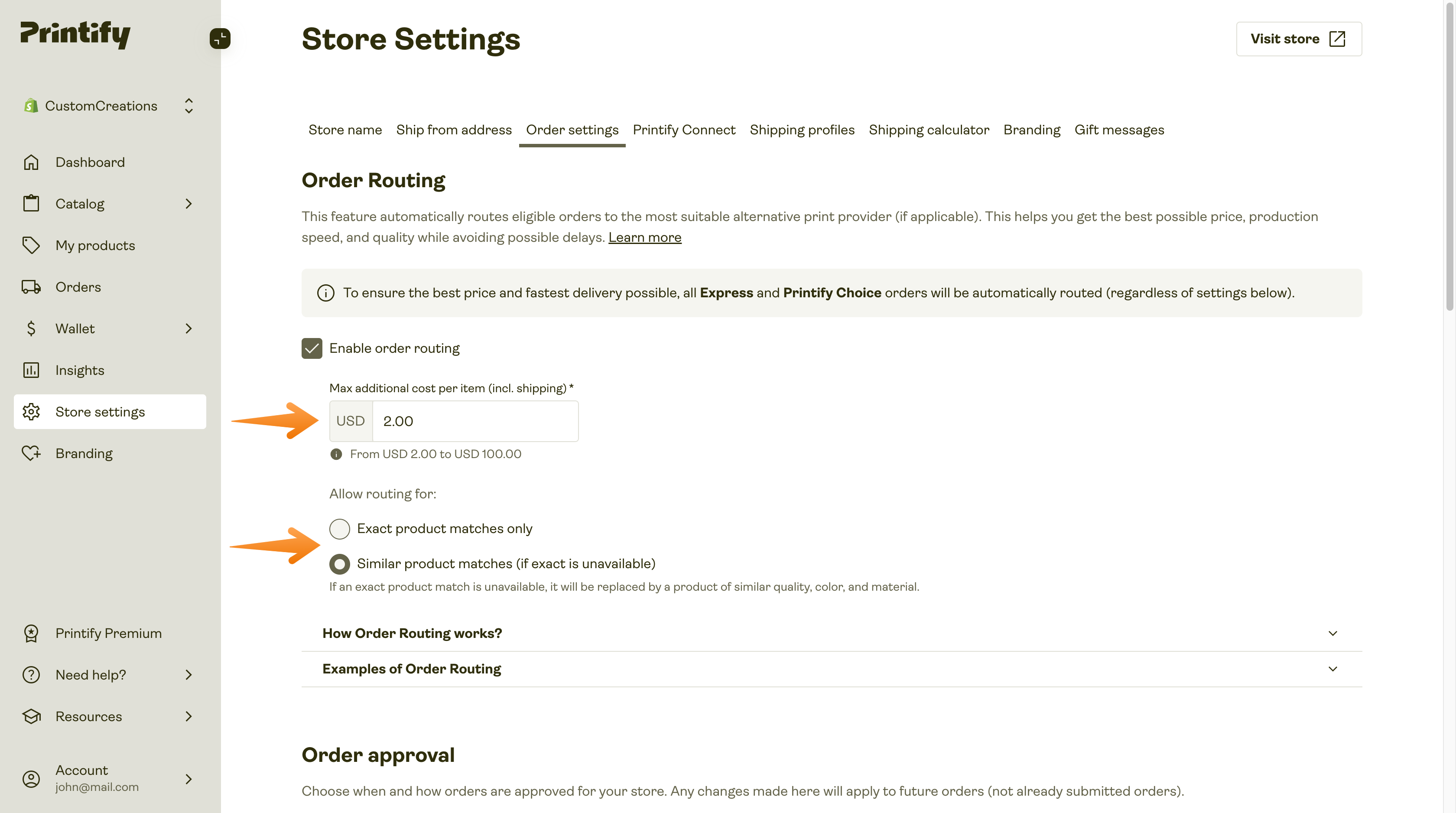Toggle the Enable order routing checkbox

coord(312,348)
